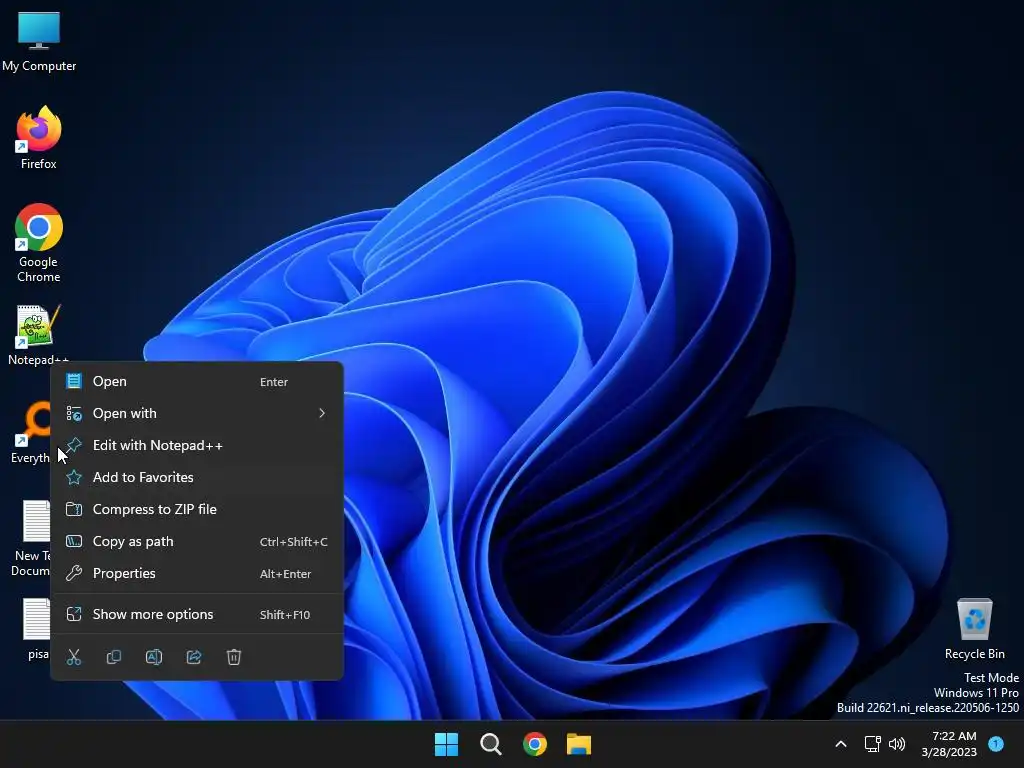Screen dimensions: 1024x768
Task: Select the Firefox desktop shortcut
Action: (39, 138)
